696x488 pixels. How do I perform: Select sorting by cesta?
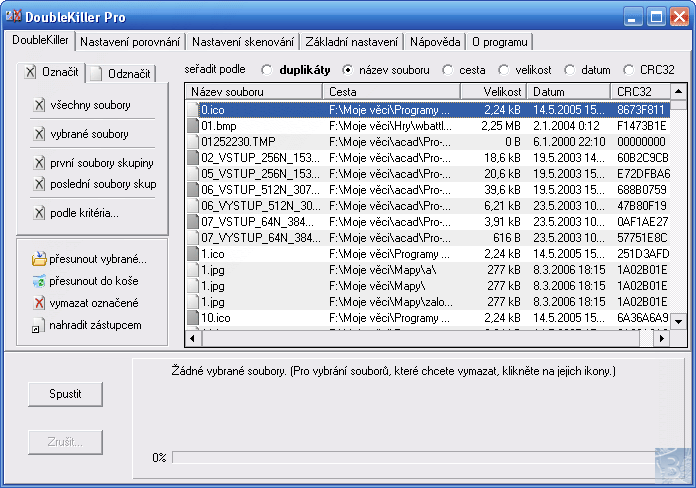tap(447, 70)
